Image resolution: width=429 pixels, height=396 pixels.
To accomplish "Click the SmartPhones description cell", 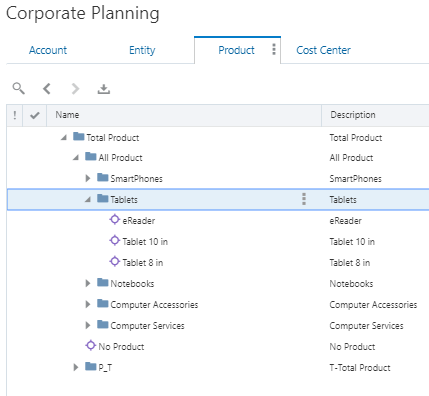I will (355, 179).
